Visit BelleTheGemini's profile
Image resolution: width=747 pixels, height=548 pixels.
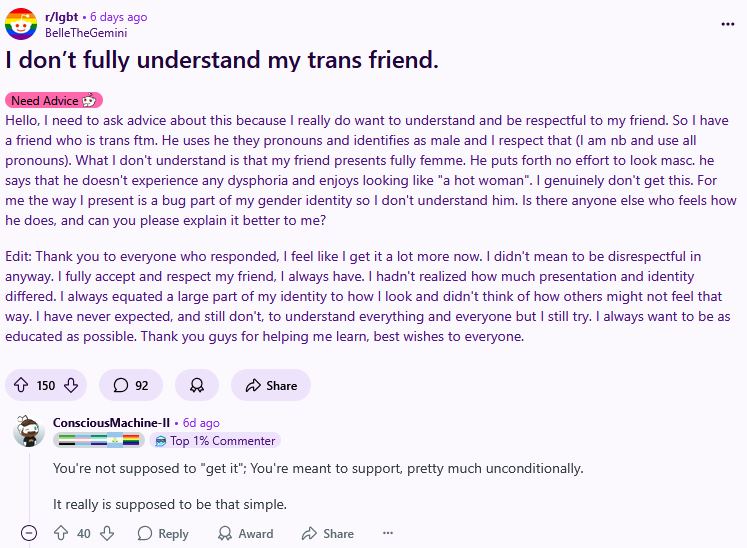86,33
